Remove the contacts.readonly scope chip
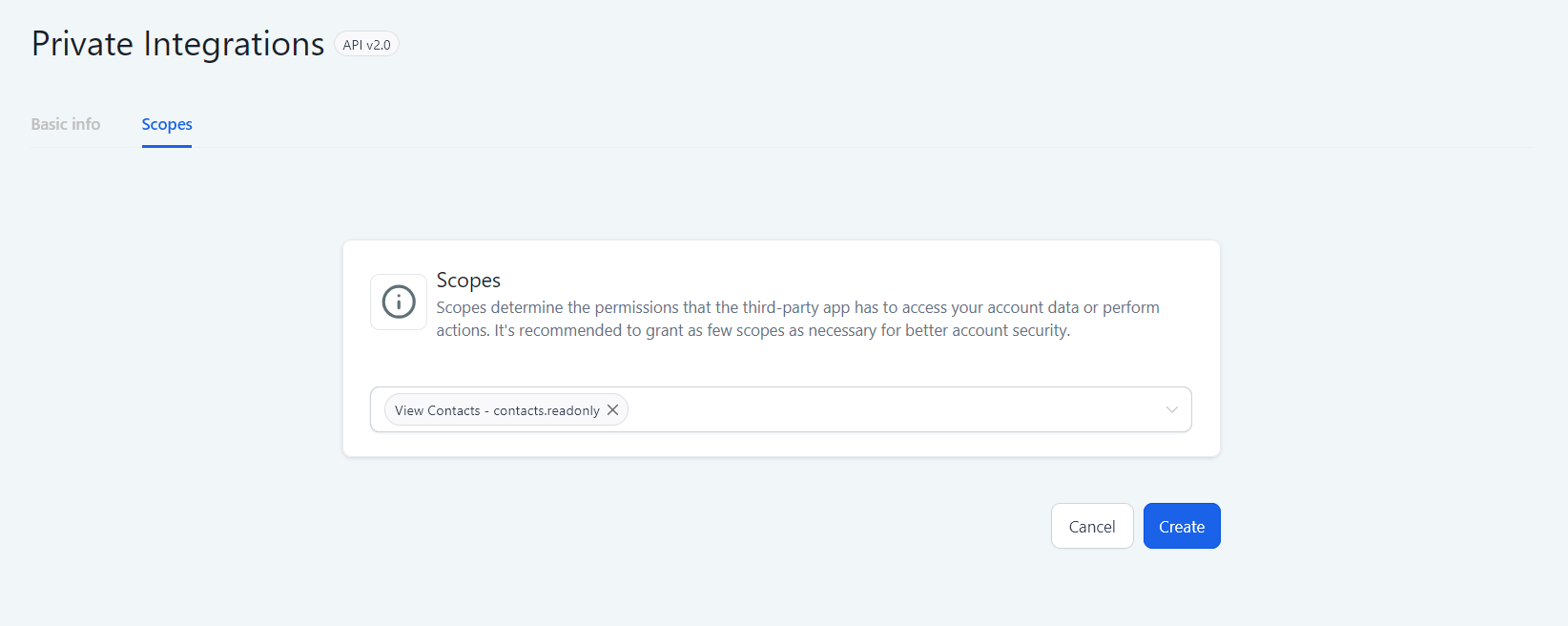The height and width of the screenshot is (626, 1568). coord(612,409)
